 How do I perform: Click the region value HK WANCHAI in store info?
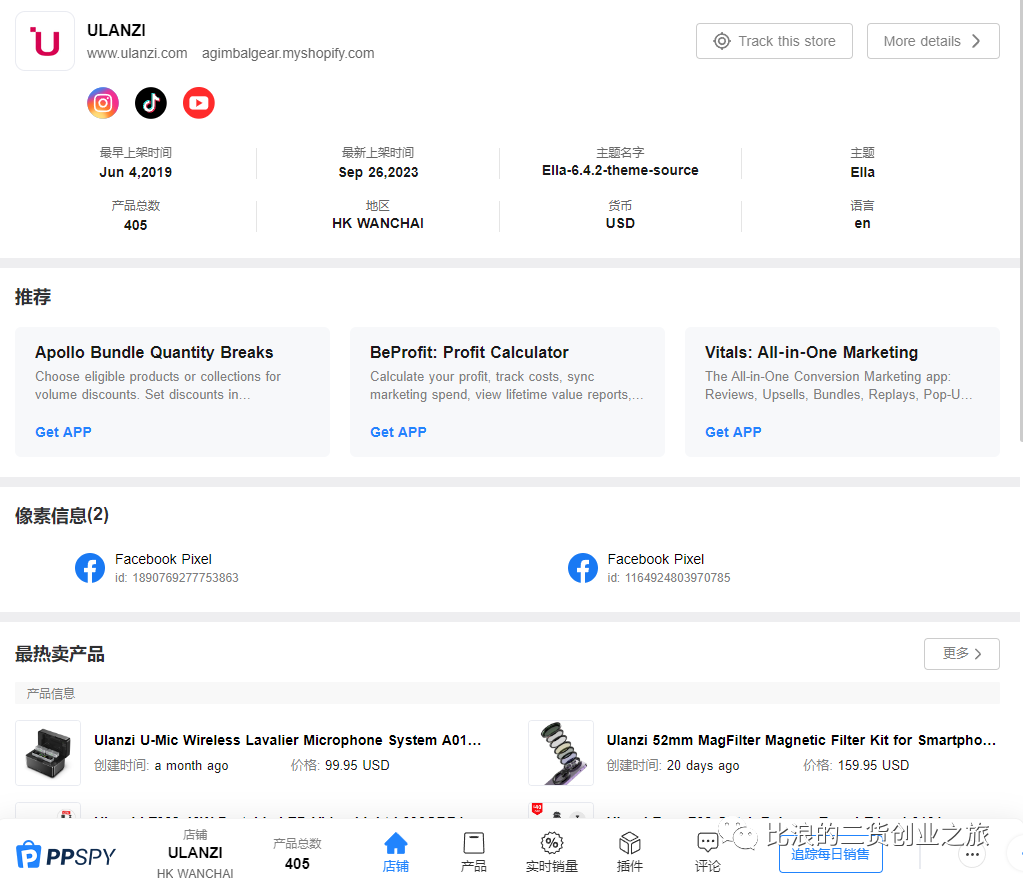click(378, 223)
